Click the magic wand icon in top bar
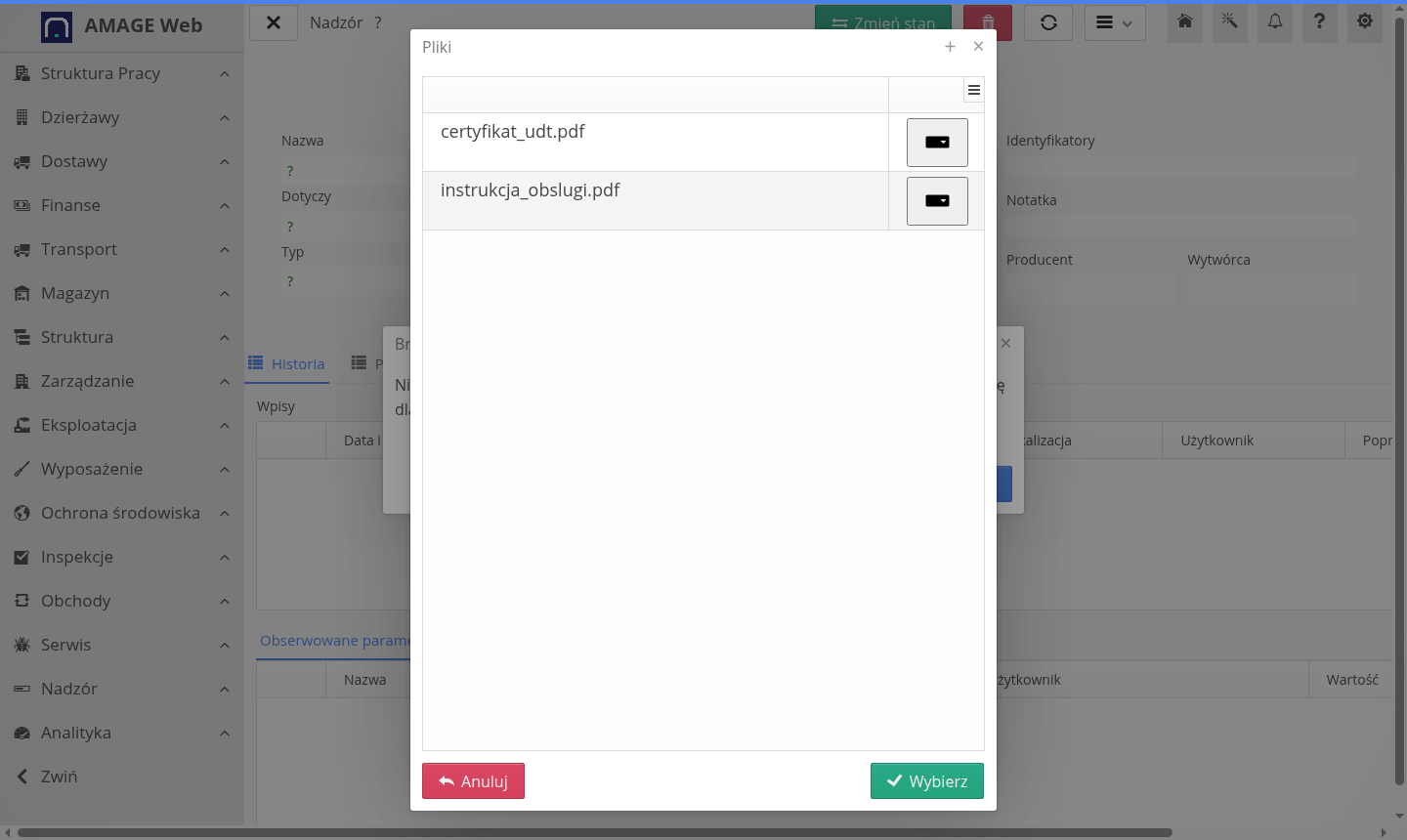 [1230, 21]
